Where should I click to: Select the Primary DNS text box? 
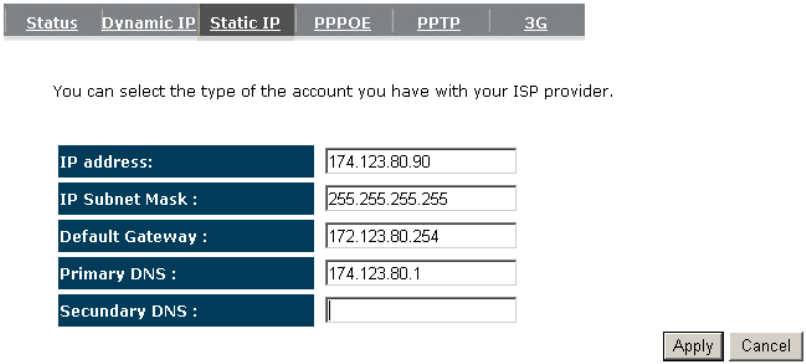(420, 274)
